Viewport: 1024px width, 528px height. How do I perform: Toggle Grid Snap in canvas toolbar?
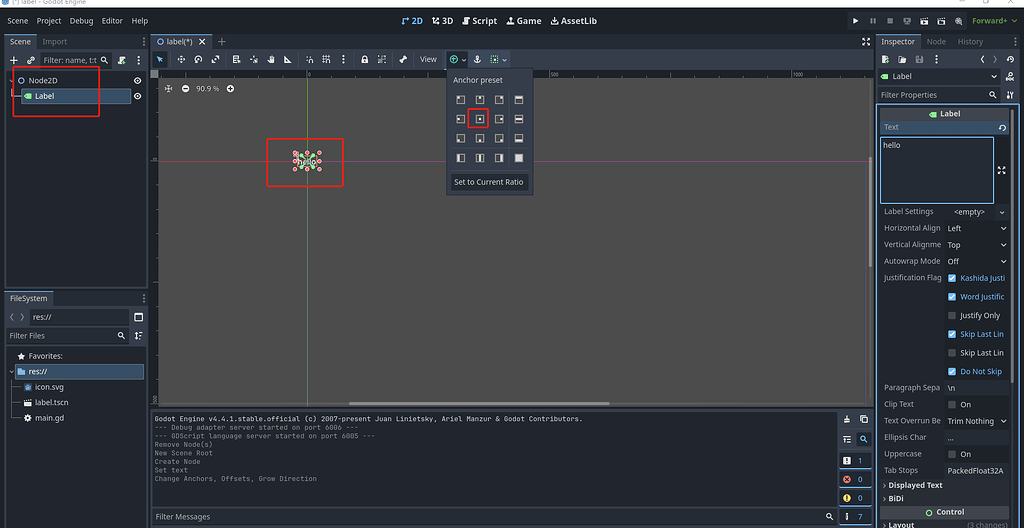click(x=327, y=59)
